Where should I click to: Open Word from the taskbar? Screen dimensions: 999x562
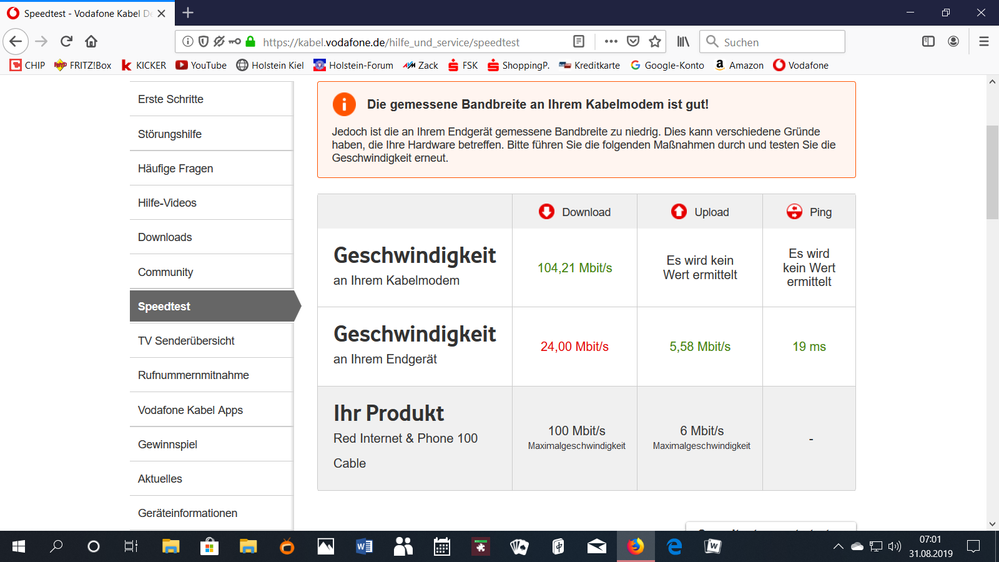point(364,547)
